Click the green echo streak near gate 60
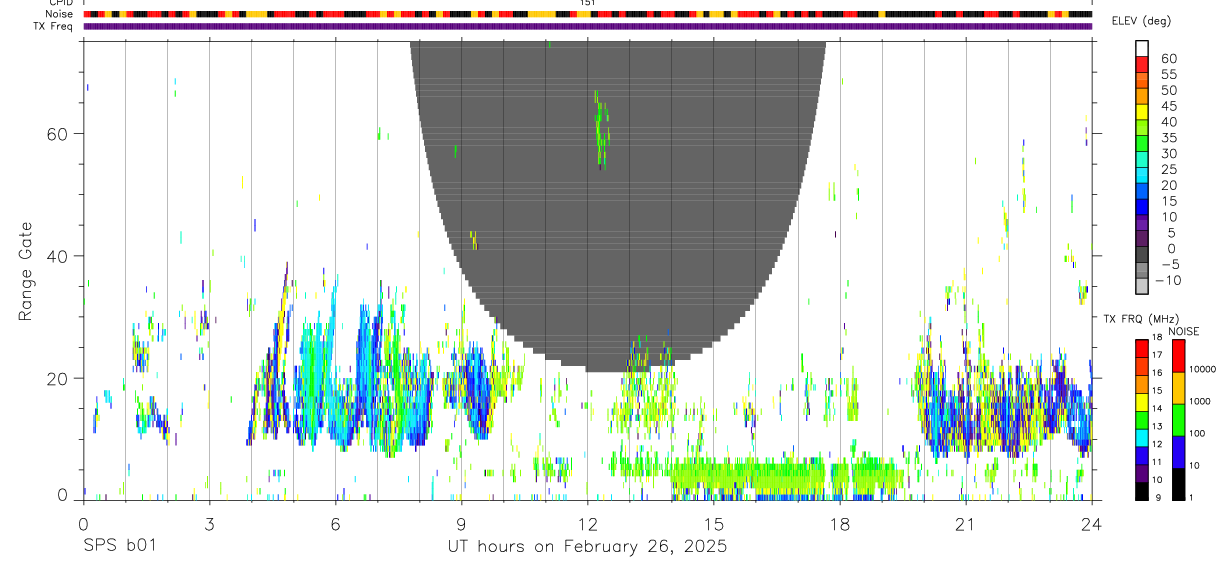Screen dimensions: 1228x567 601,130
